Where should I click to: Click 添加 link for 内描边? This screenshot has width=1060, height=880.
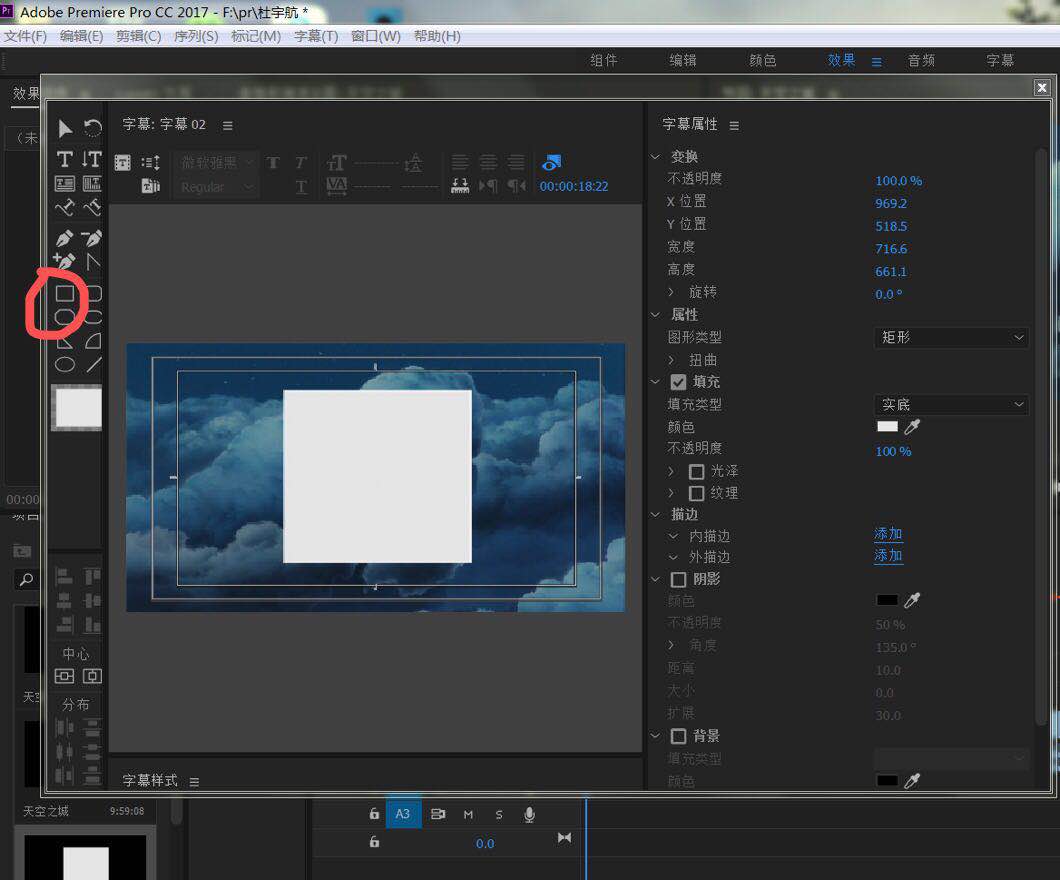click(888, 534)
